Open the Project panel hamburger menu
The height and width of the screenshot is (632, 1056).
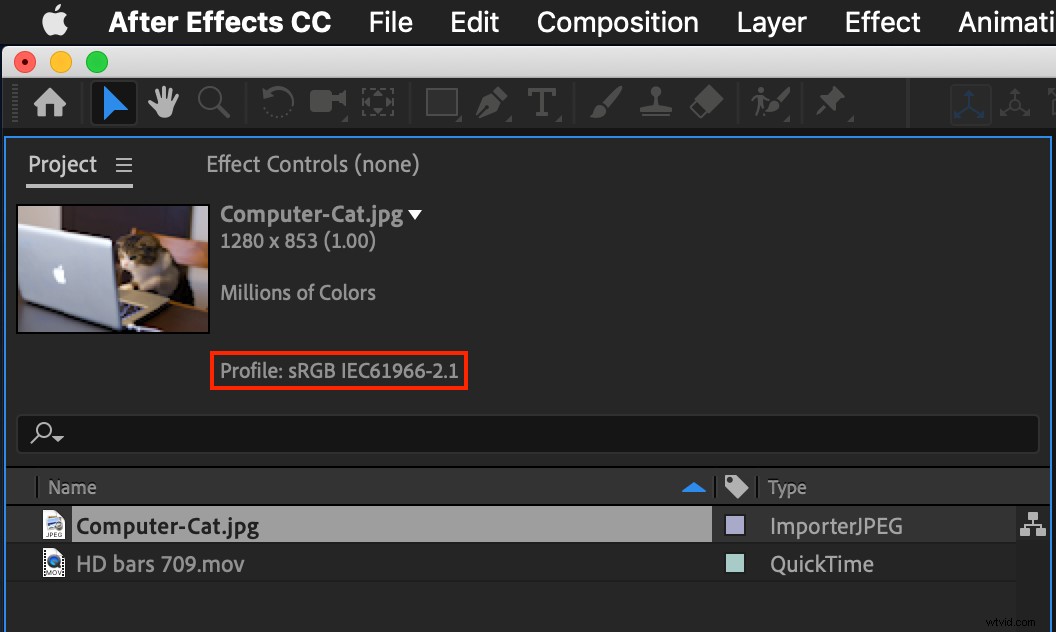coord(124,165)
